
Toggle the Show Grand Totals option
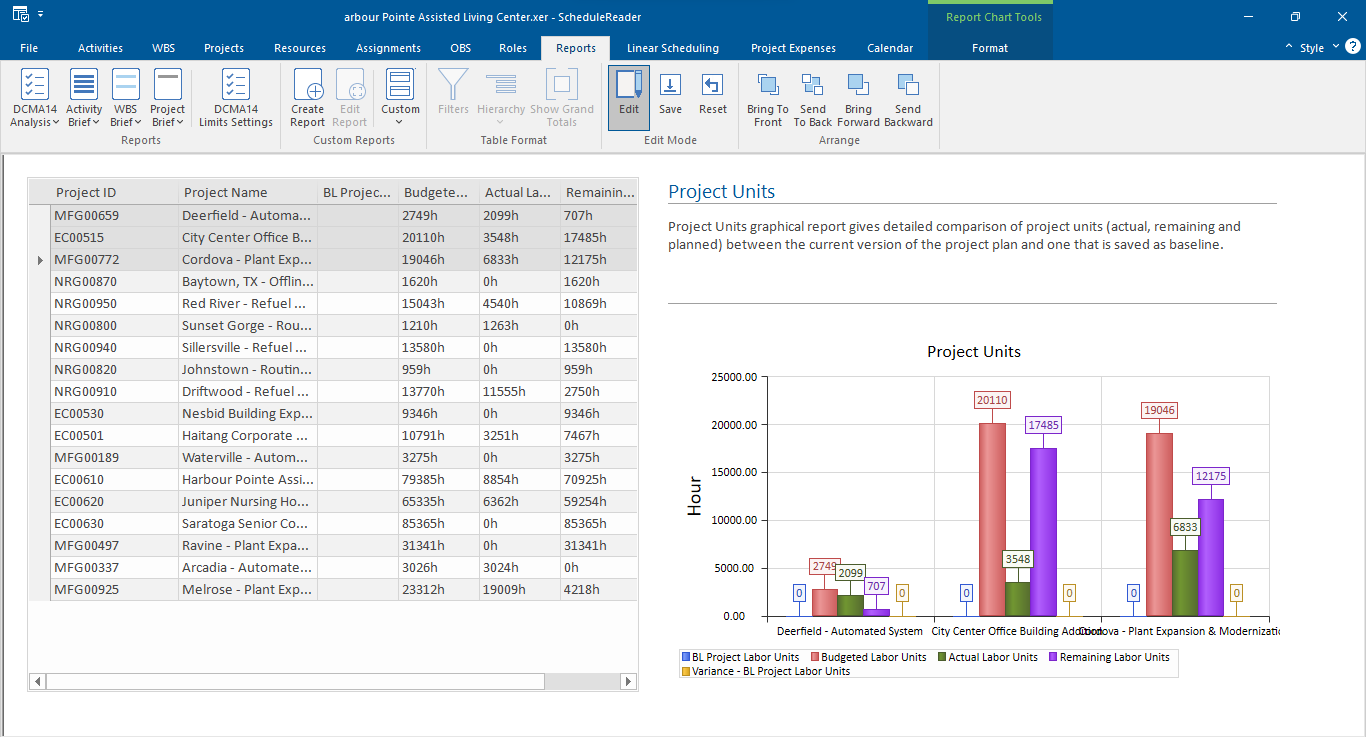pyautogui.click(x=561, y=97)
